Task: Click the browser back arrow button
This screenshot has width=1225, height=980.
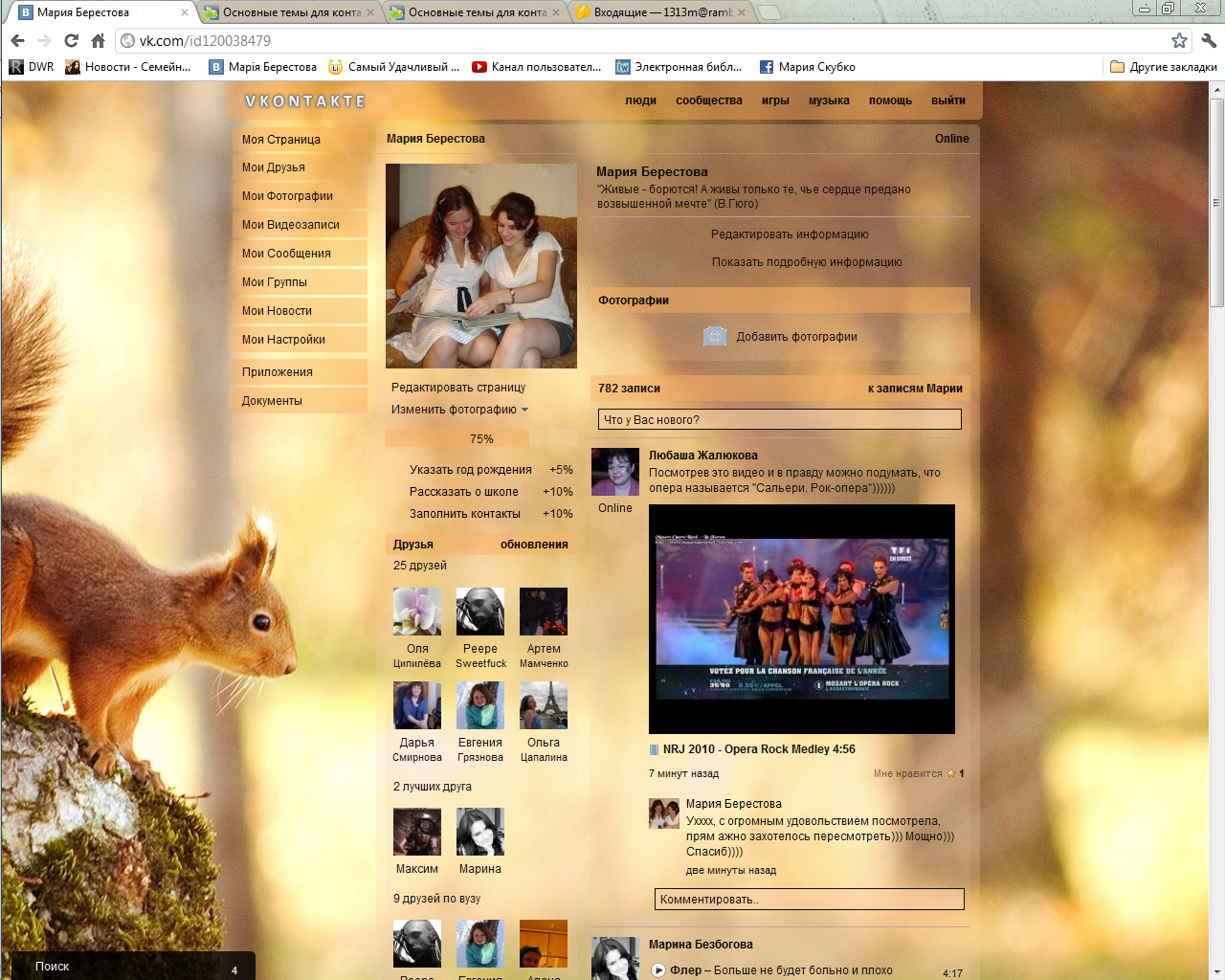Action: (x=17, y=40)
